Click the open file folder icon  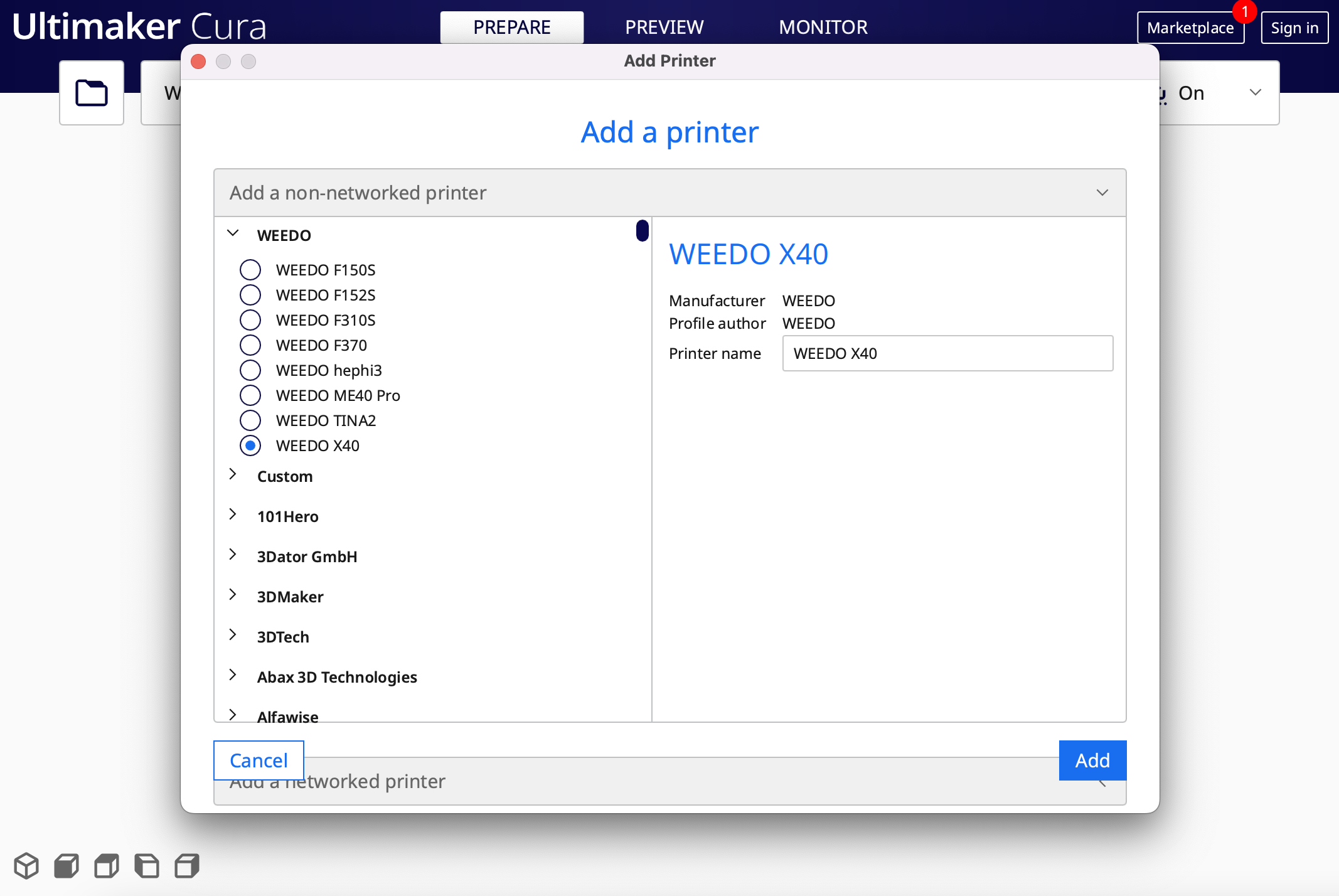(92, 93)
